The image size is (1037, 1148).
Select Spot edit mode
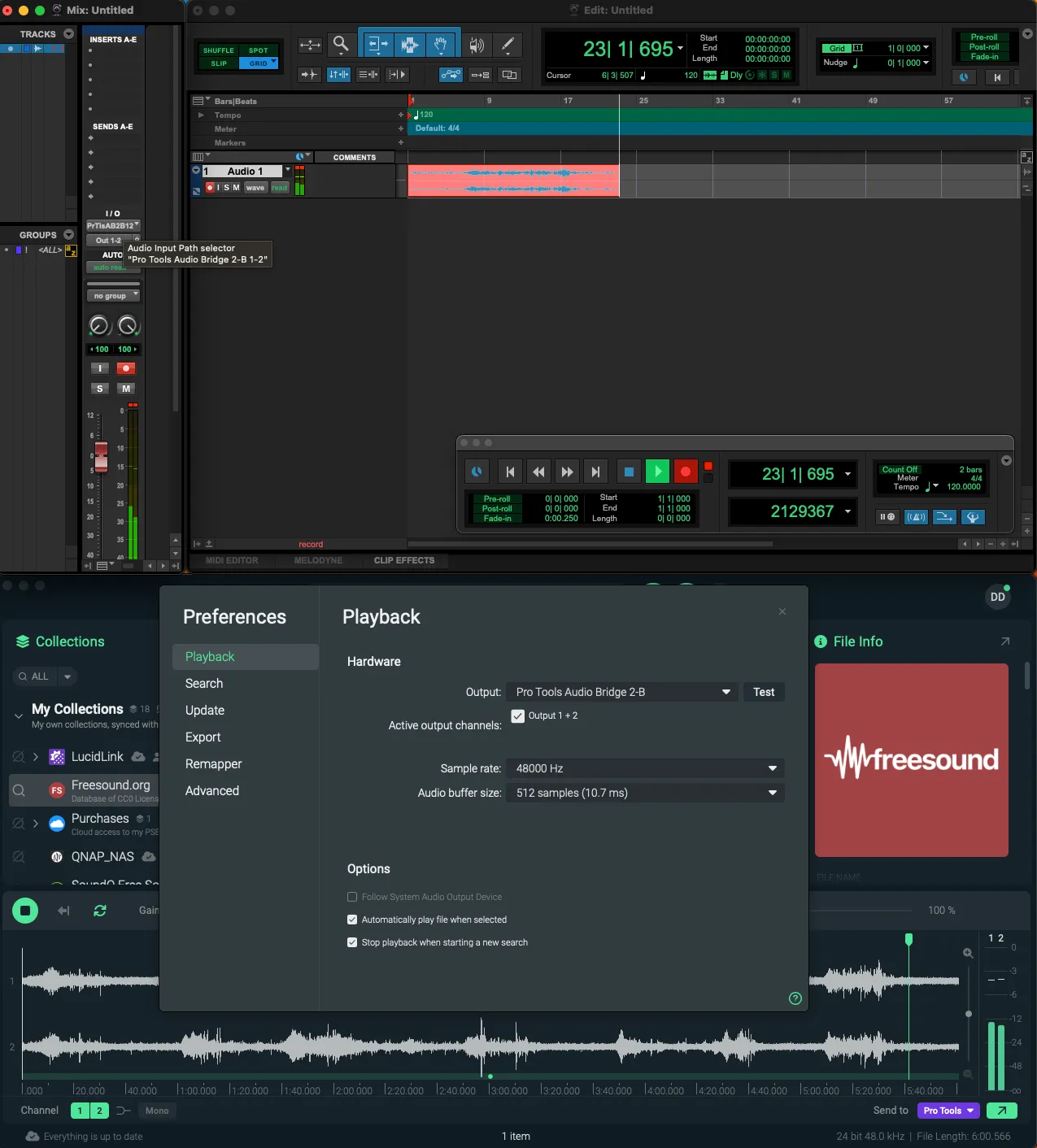click(258, 50)
